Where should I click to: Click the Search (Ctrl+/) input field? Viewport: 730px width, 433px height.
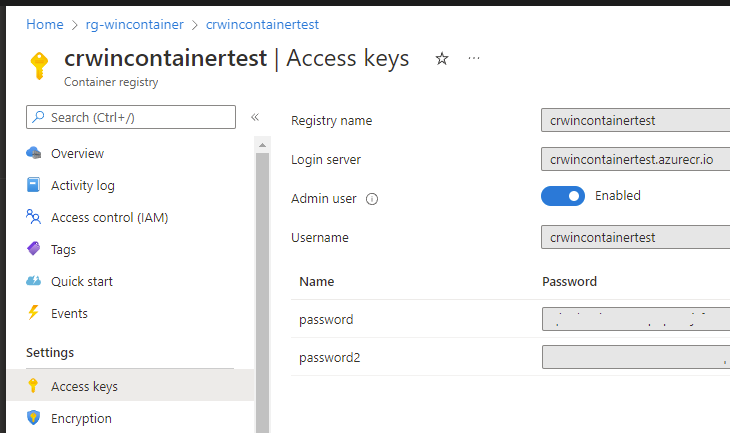131,117
